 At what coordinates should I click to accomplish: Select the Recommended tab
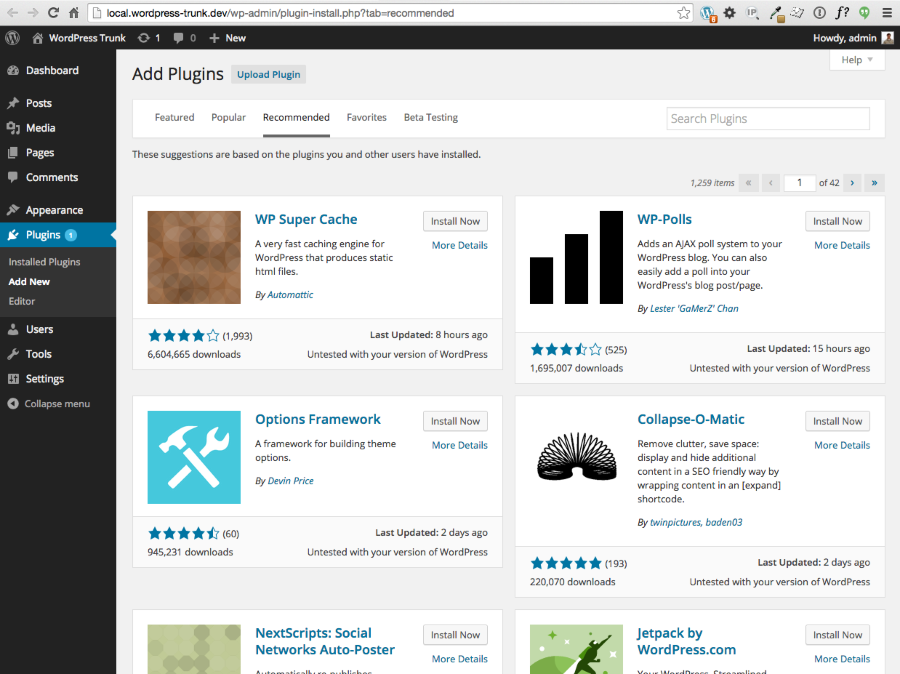[x=296, y=118]
